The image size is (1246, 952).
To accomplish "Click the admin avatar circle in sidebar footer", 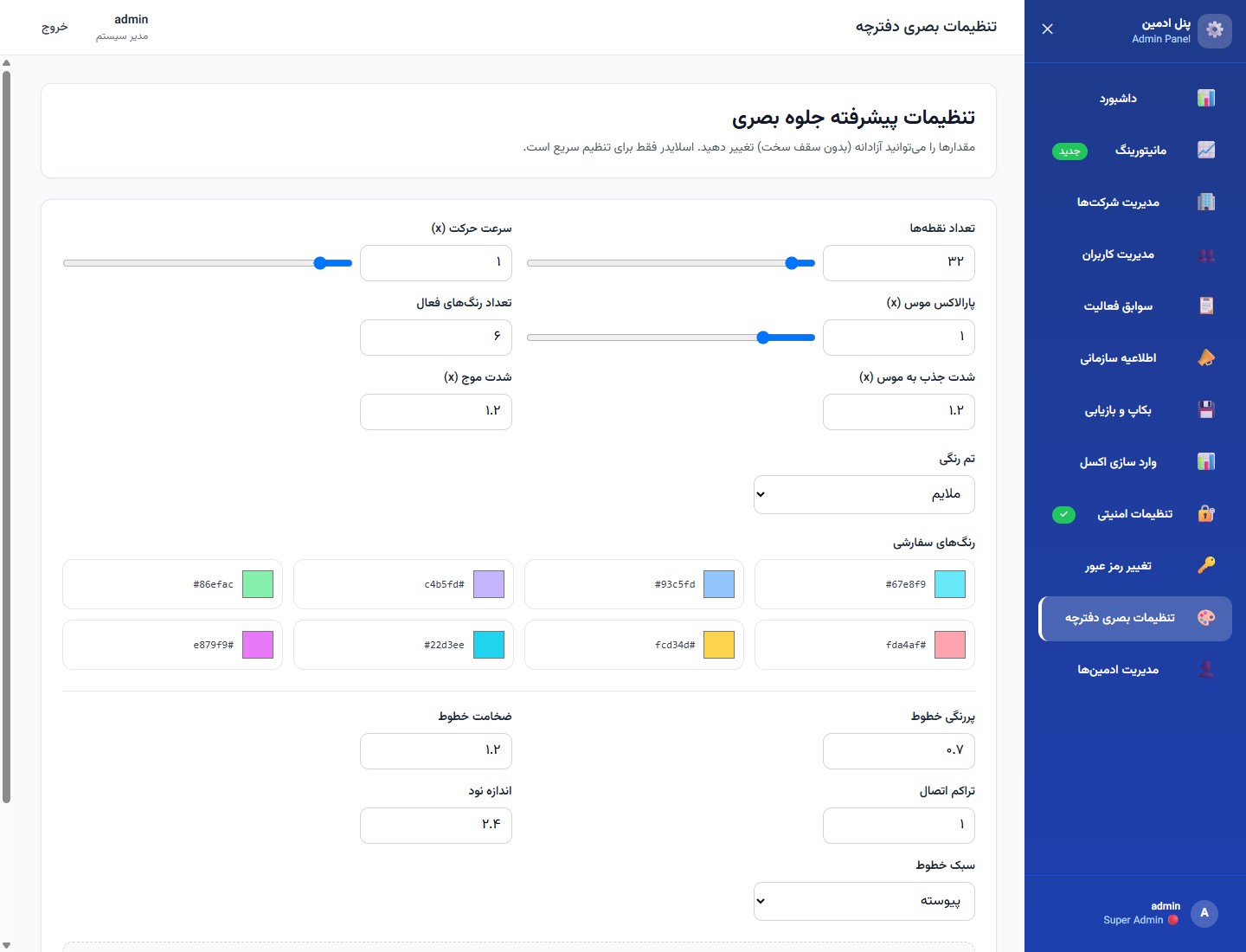I will click(1204, 913).
